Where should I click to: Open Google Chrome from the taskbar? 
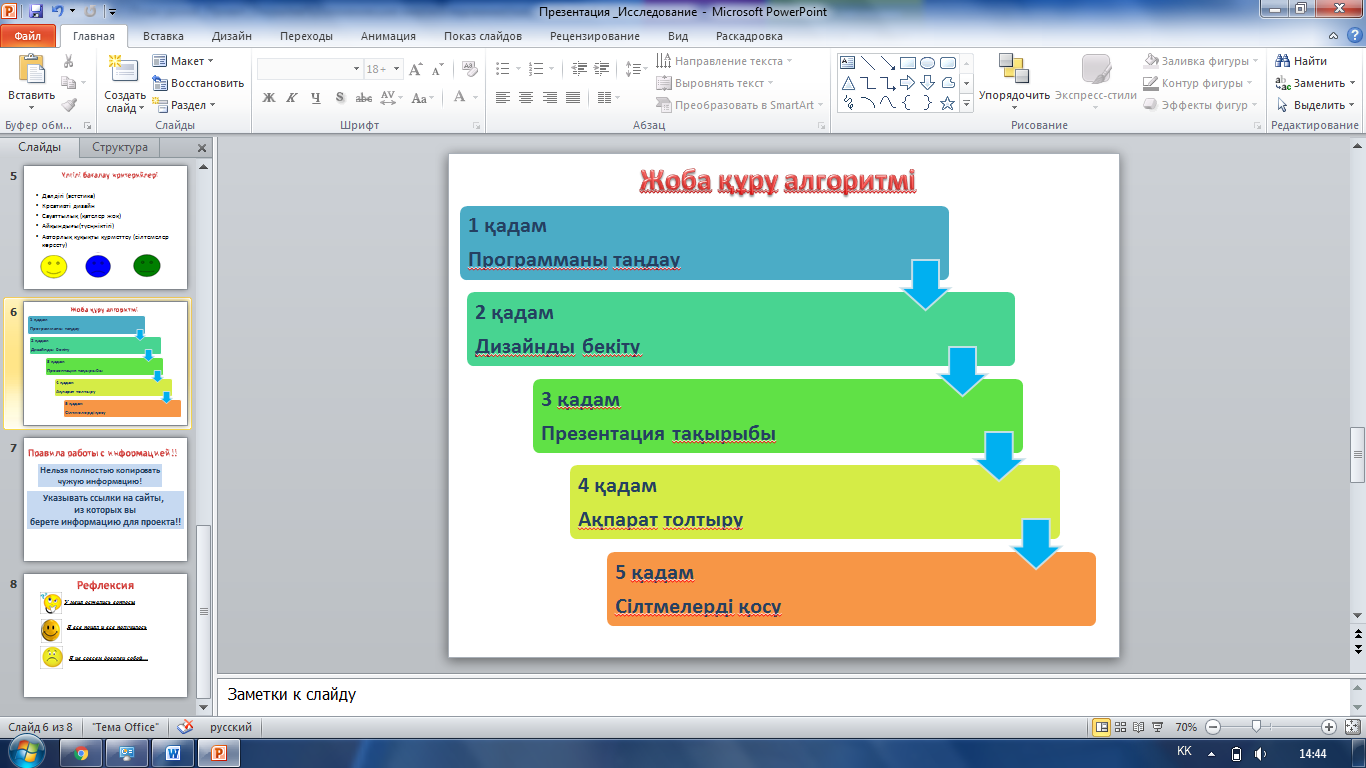[81, 754]
